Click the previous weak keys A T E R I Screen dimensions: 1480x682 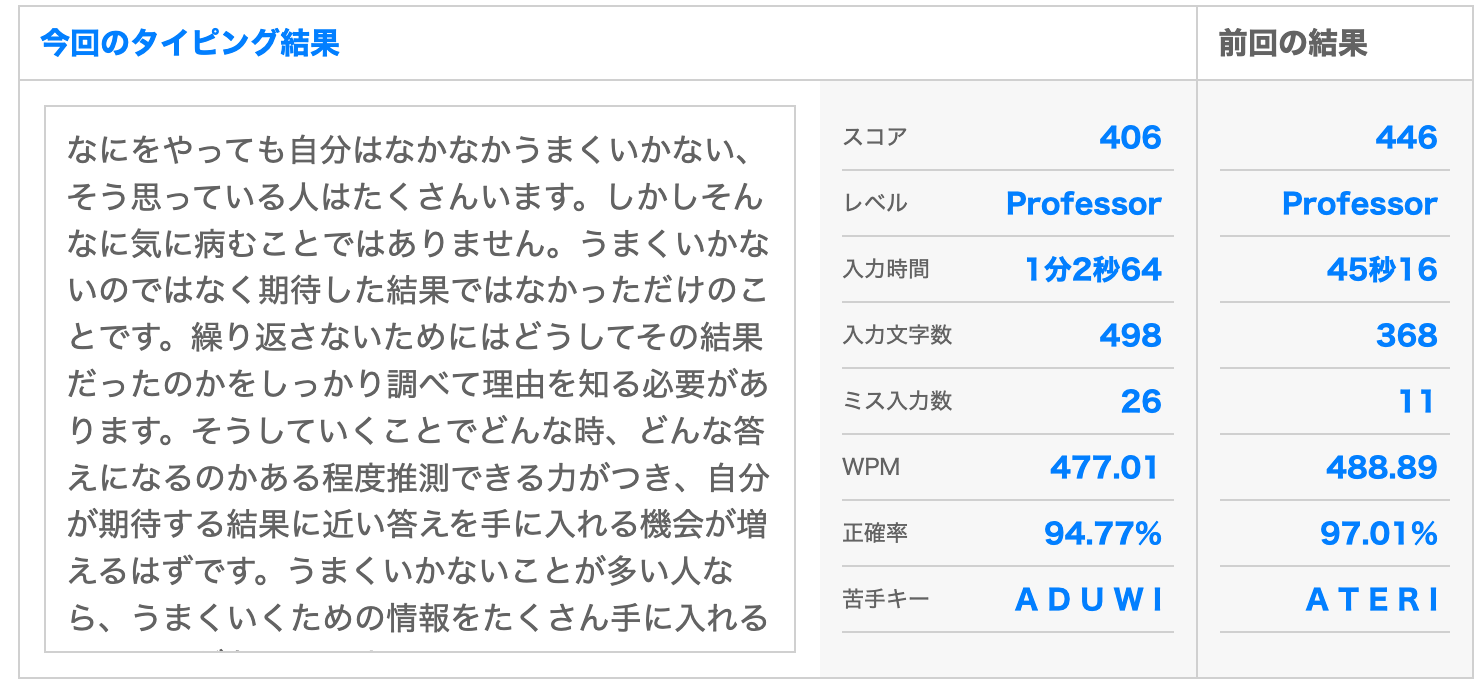pyautogui.click(x=1374, y=599)
